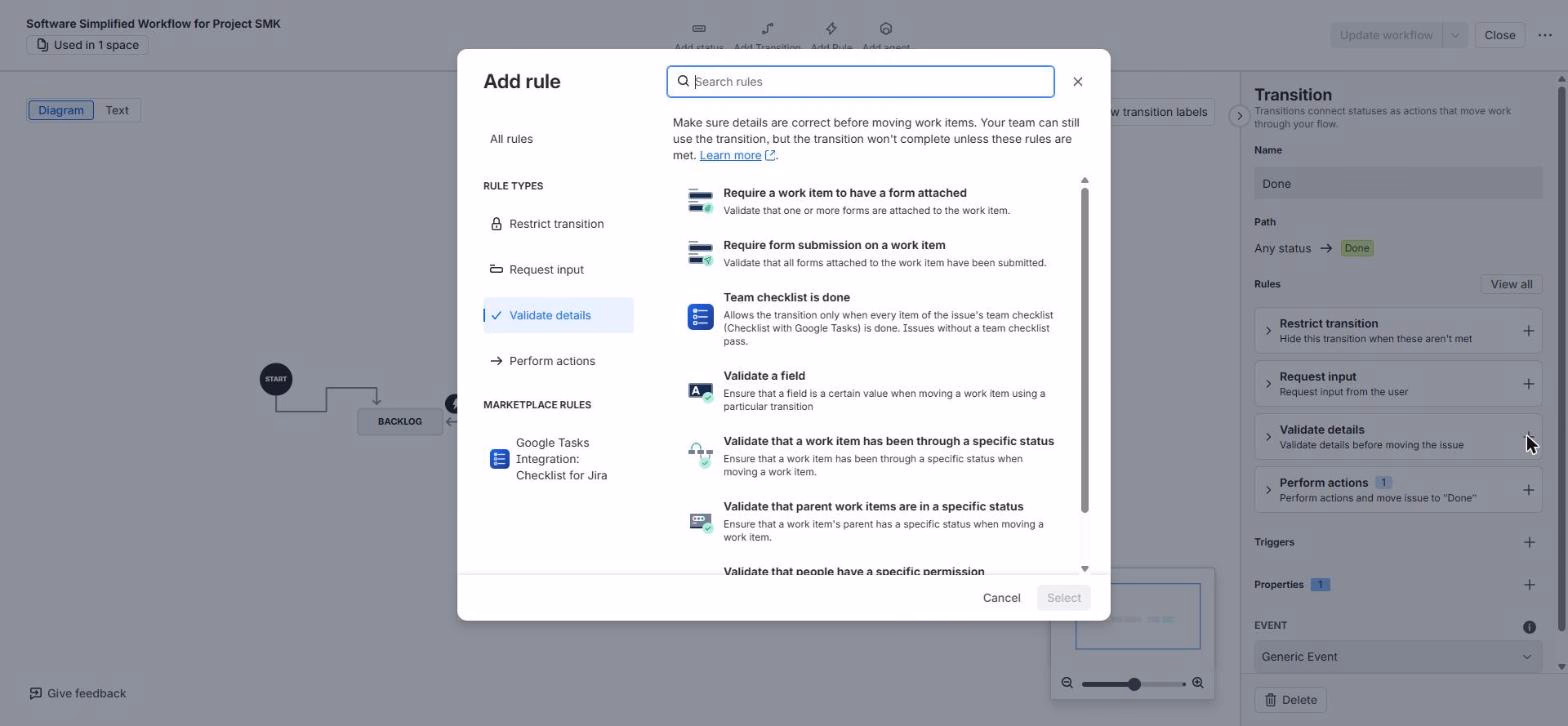Add a Request input rule with plus

tap(1528, 384)
